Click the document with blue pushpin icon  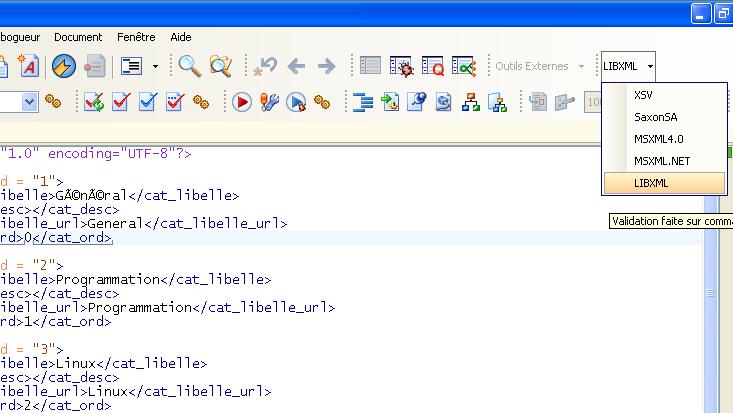coord(417,101)
